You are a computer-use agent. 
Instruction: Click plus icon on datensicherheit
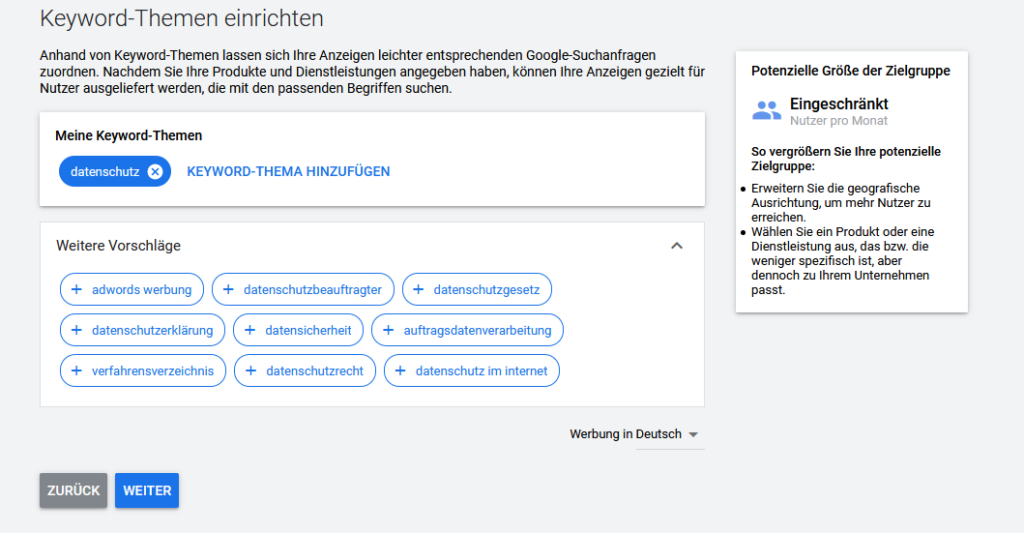click(x=250, y=330)
